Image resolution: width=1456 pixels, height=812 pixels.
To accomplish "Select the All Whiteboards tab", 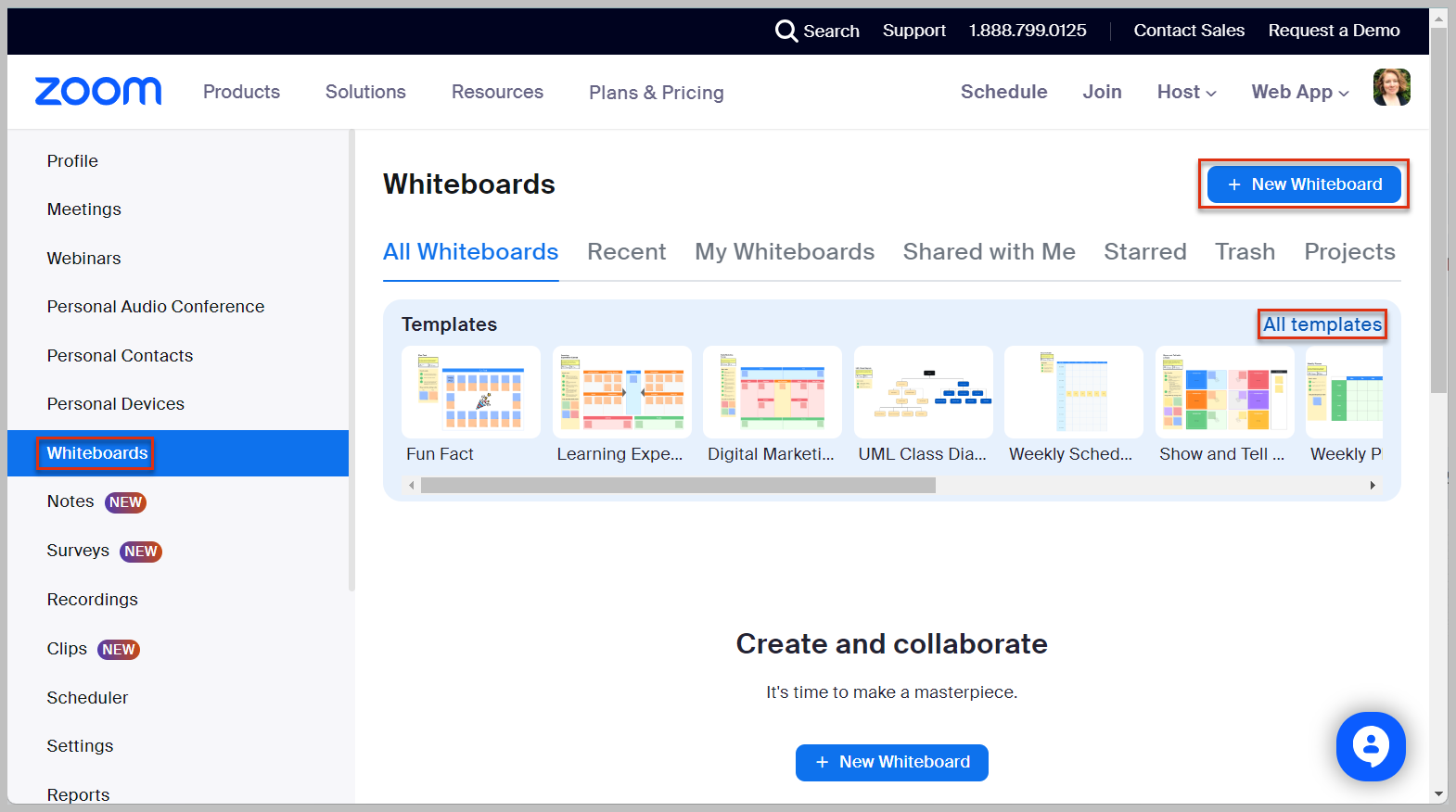I will pos(470,252).
